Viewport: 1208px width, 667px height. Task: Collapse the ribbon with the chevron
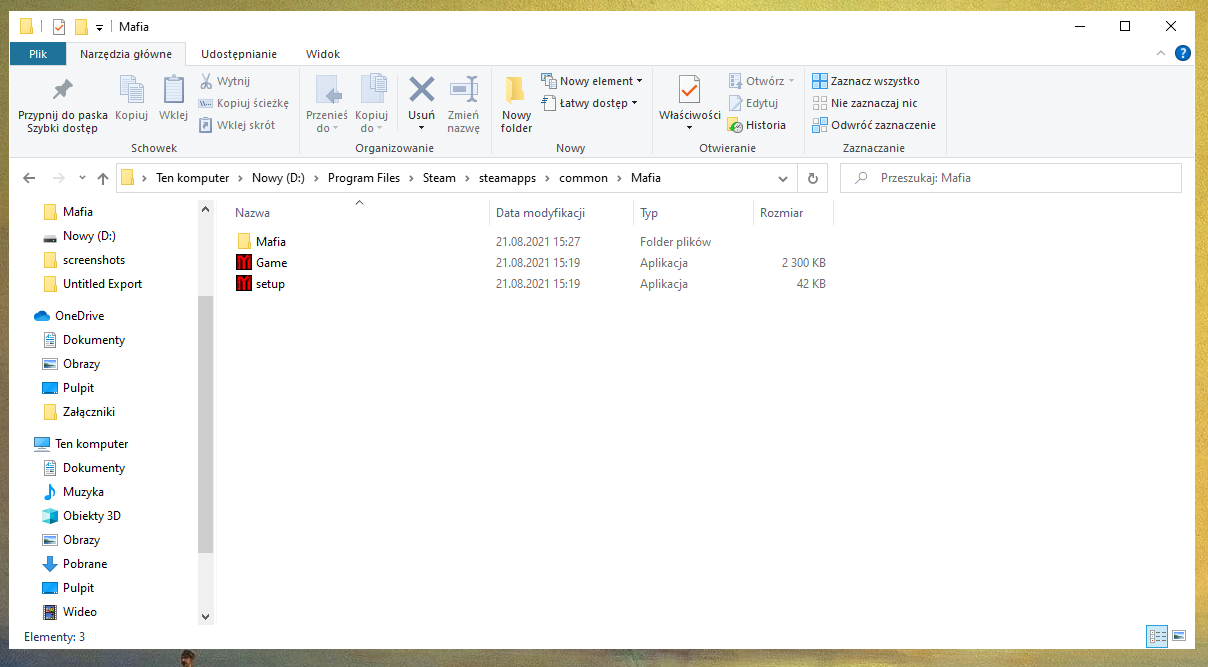pyautogui.click(x=1161, y=54)
